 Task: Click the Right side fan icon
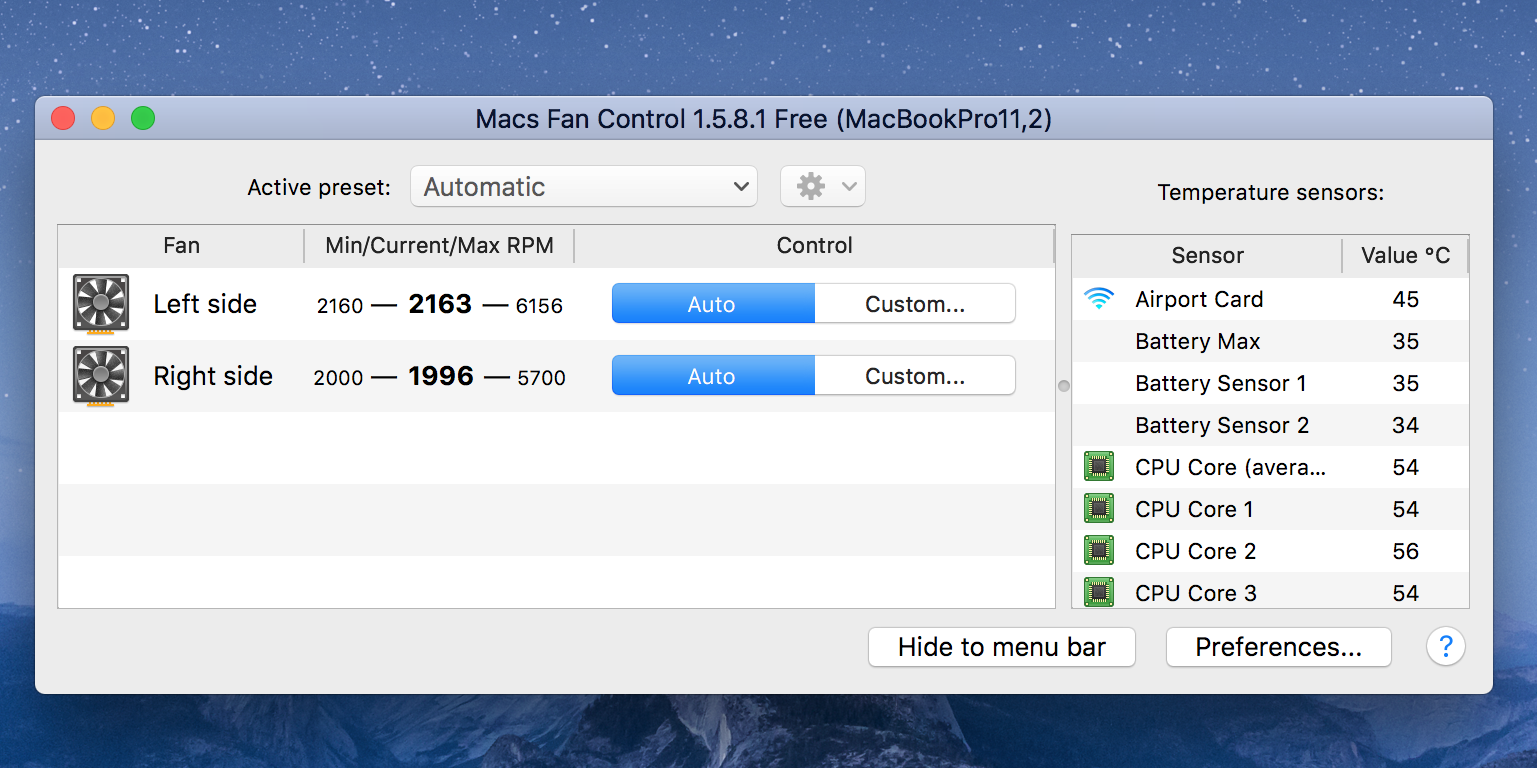coord(100,376)
